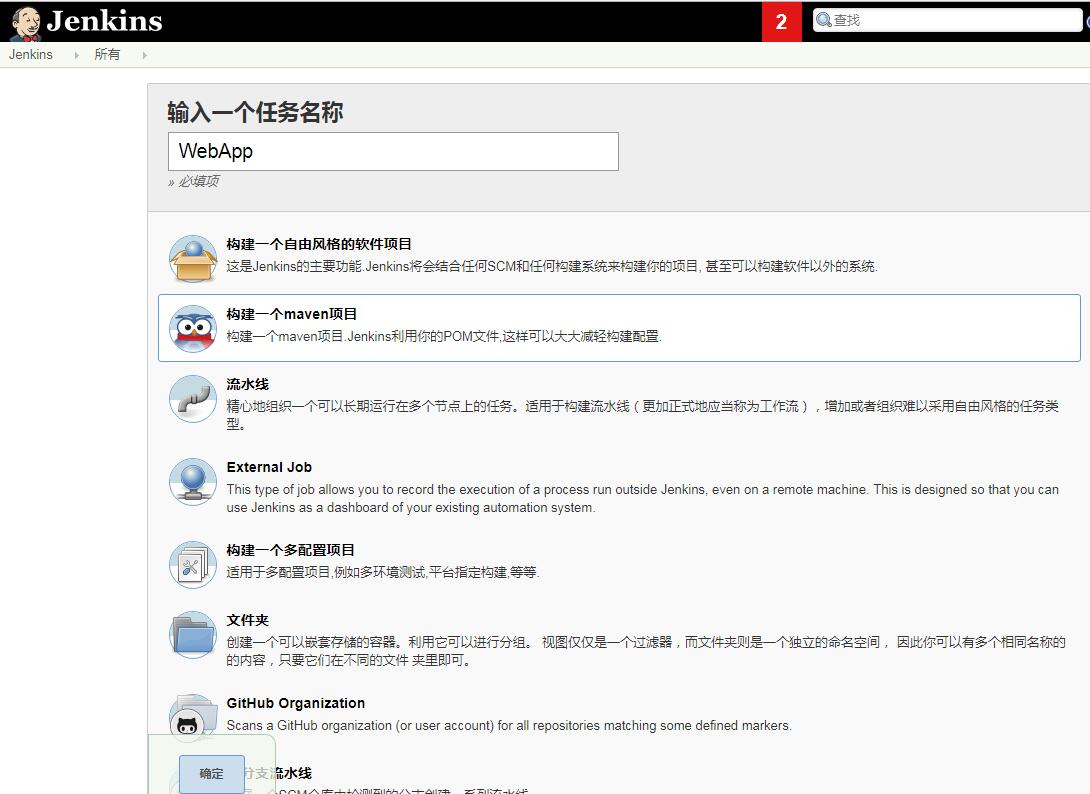
Task: Expand the 所有 breadcrumb arrow
Action: (144, 55)
